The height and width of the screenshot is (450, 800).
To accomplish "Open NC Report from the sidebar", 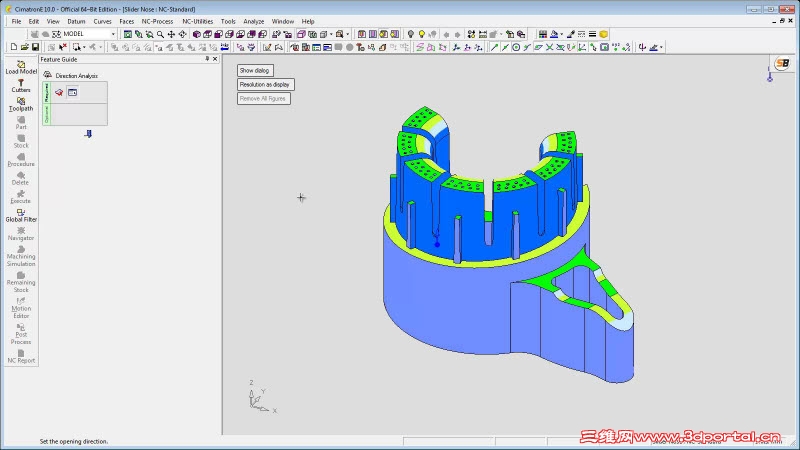I will tap(21, 356).
